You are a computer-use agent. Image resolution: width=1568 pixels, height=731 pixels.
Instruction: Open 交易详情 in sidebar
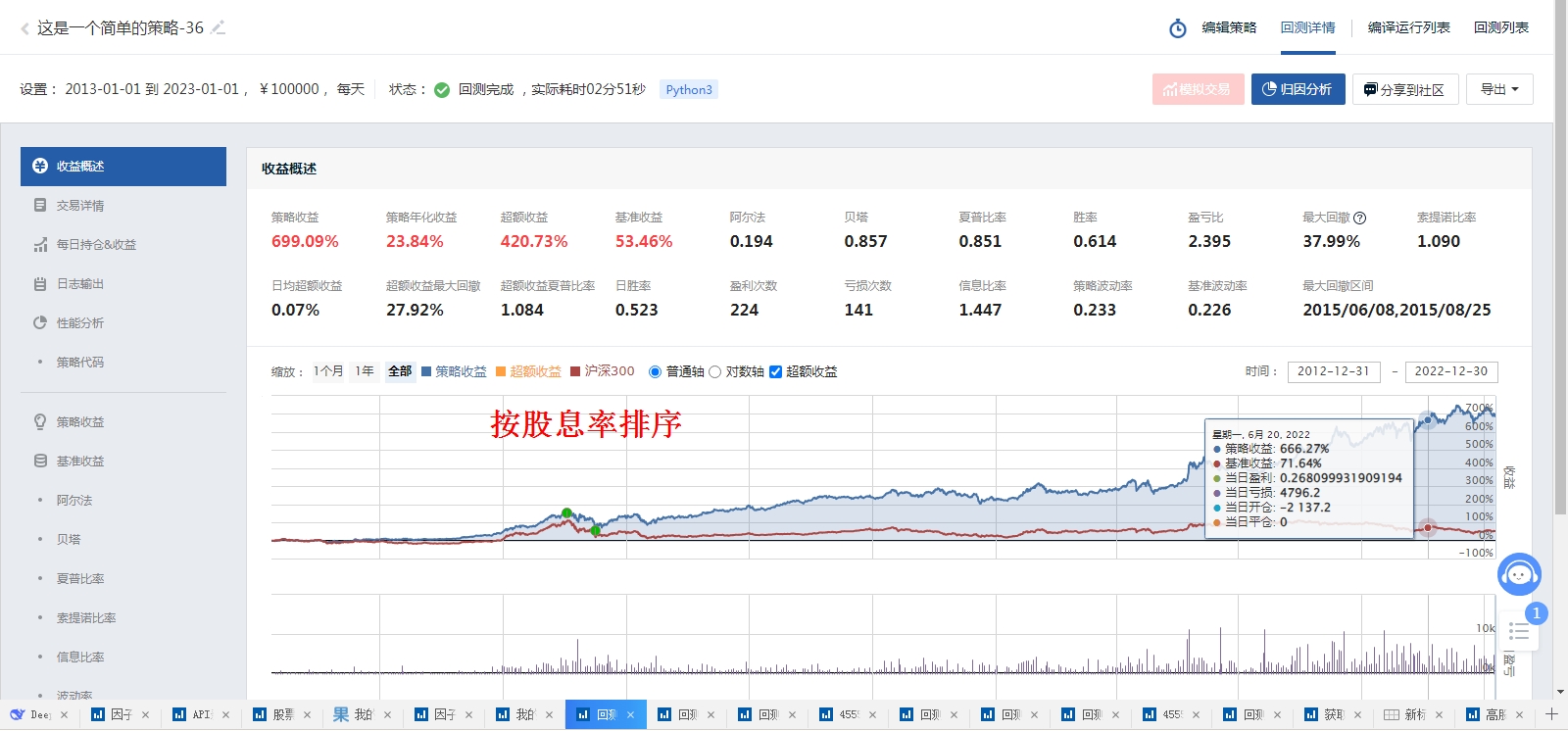79,206
